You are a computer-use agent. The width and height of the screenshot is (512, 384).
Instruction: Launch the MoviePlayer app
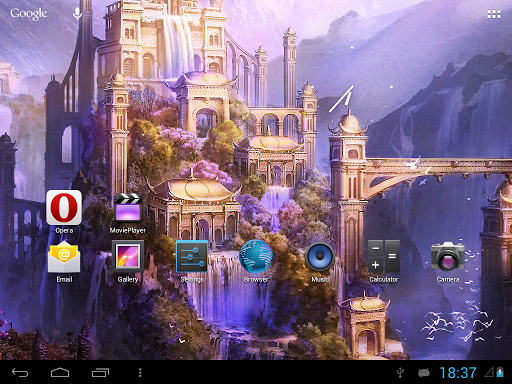pyautogui.click(x=128, y=208)
